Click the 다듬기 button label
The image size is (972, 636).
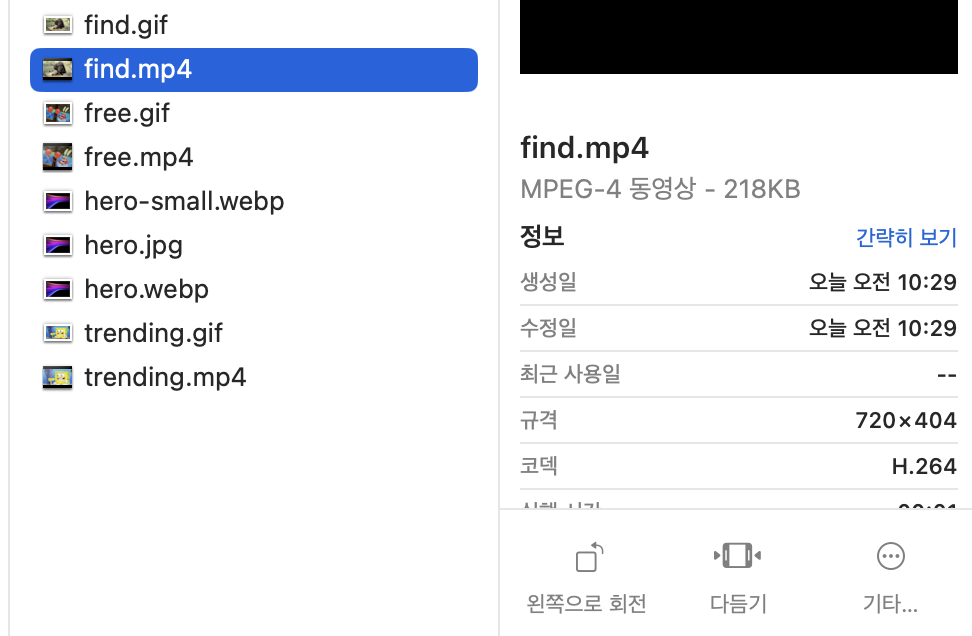coord(738,603)
